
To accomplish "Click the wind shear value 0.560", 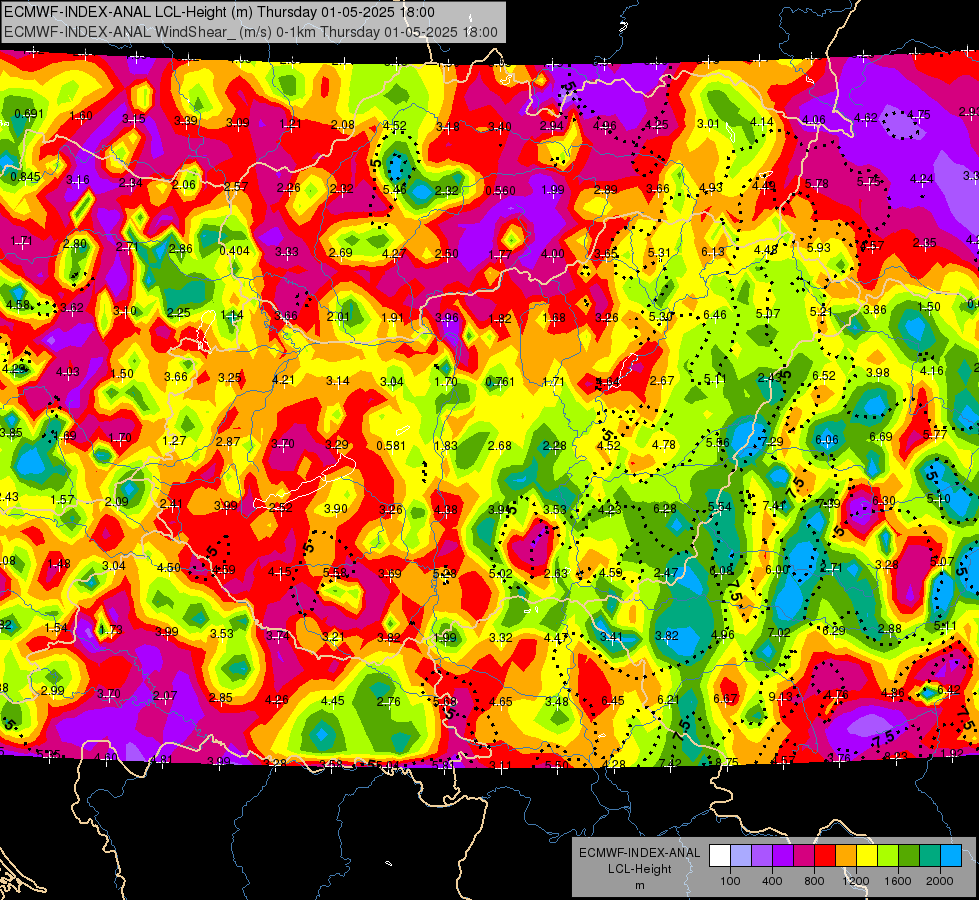I will pyautogui.click(x=500, y=190).
